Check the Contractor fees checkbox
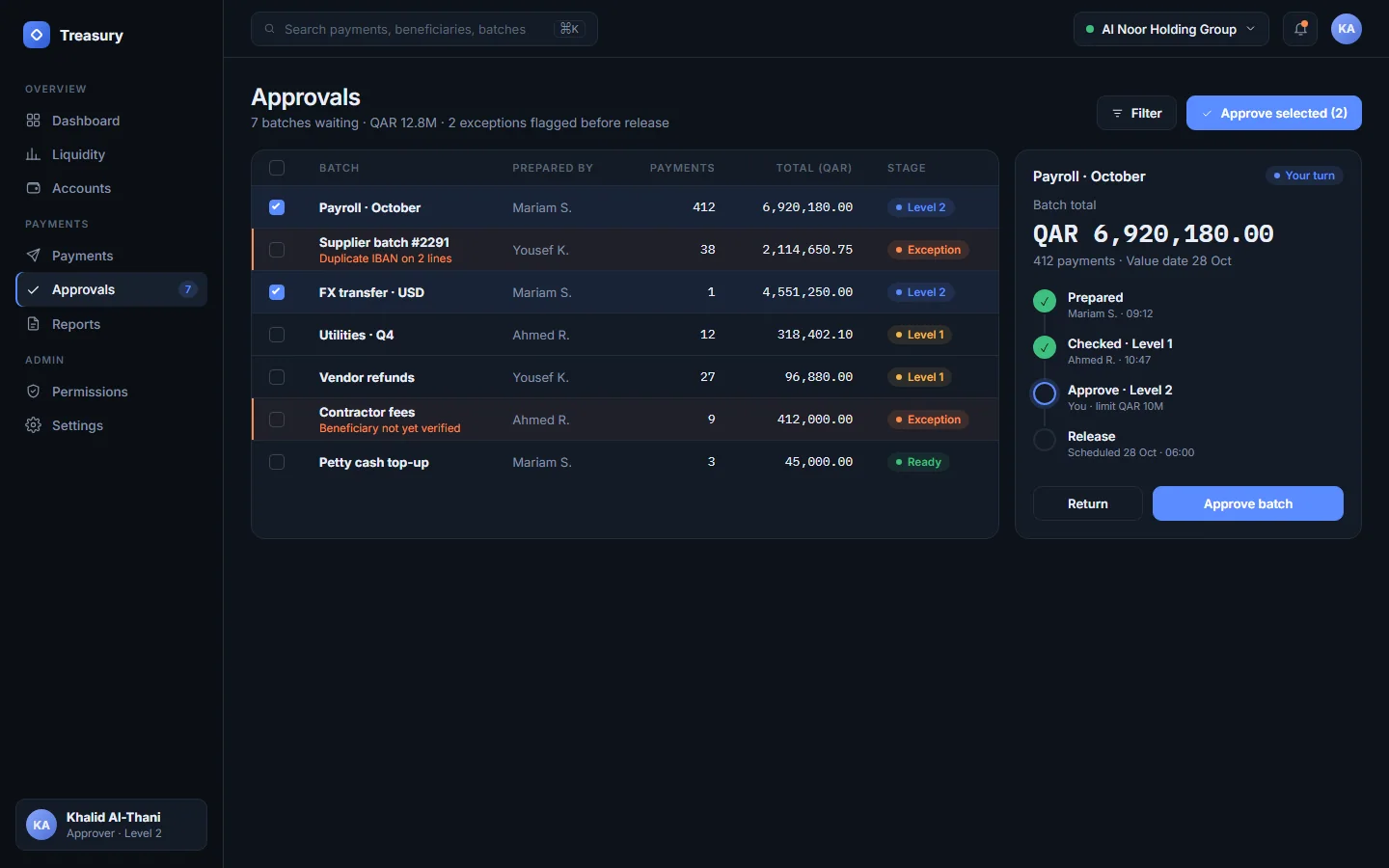 [277, 420]
